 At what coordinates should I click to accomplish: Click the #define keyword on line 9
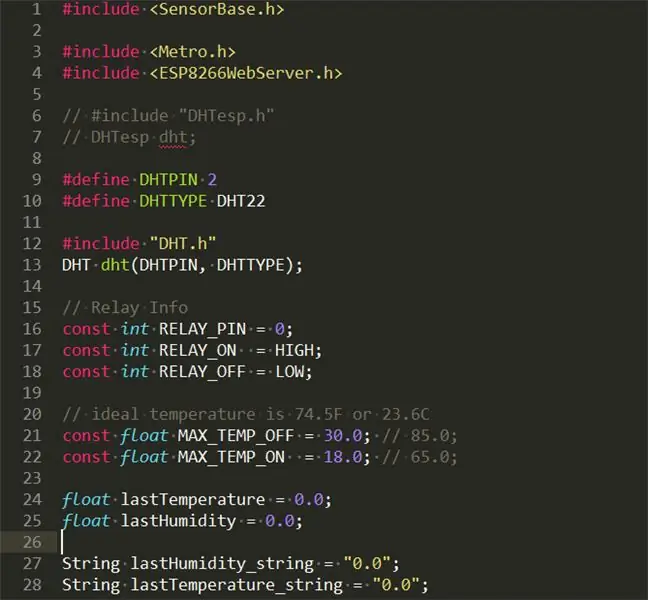(x=96, y=180)
